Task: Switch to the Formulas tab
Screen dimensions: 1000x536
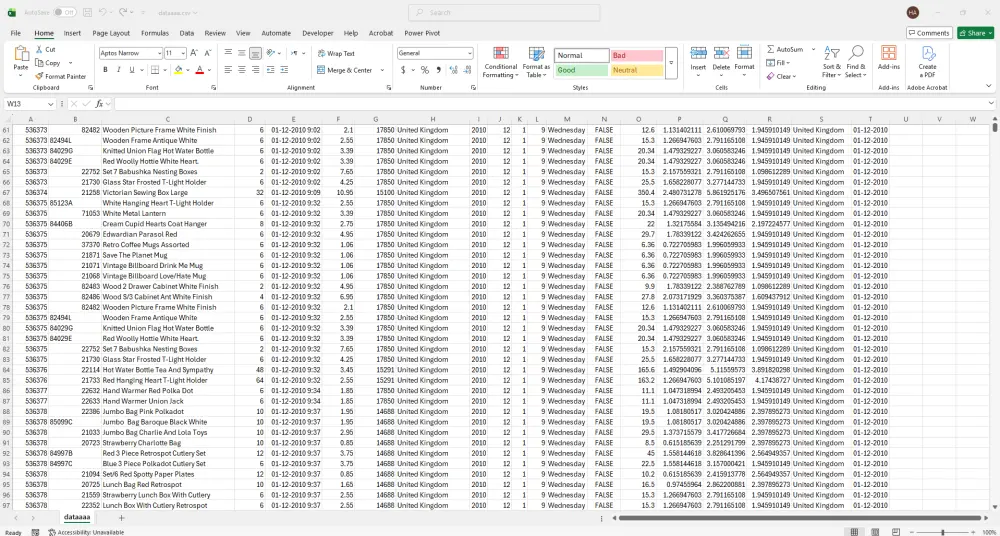Action: click(x=155, y=33)
